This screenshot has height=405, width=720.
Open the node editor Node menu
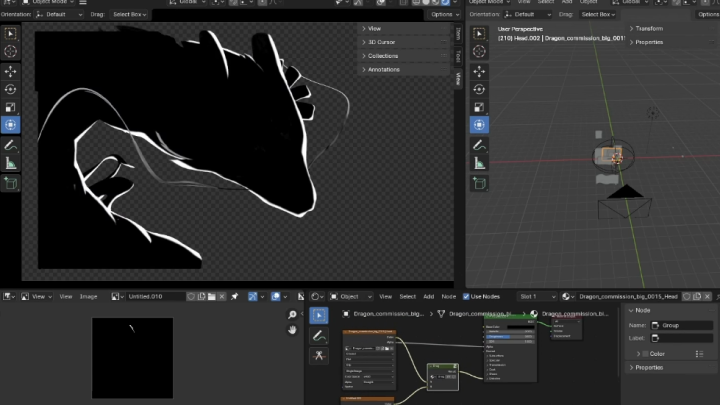(449, 297)
